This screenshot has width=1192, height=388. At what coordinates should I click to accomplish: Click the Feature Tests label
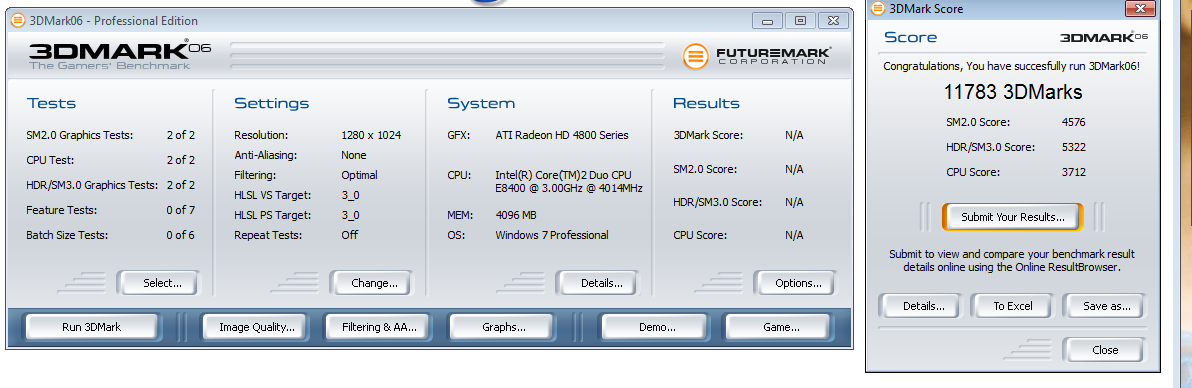[62, 210]
